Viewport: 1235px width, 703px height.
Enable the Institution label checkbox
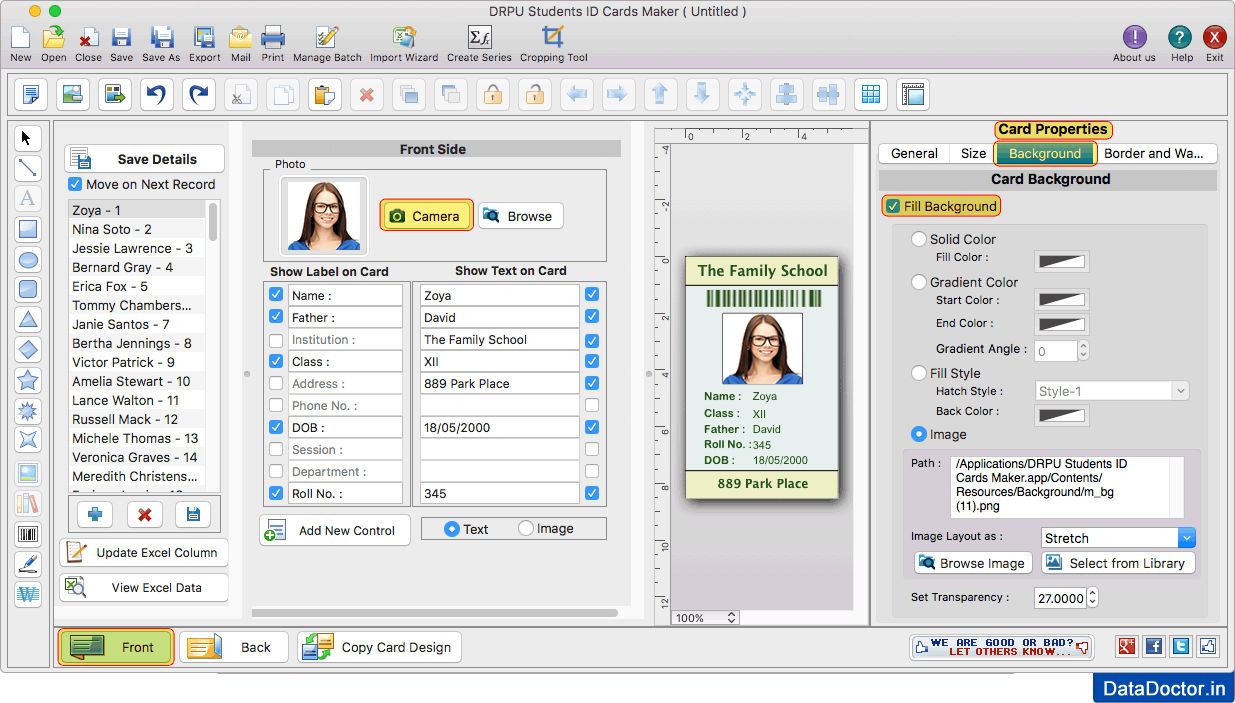click(x=276, y=340)
